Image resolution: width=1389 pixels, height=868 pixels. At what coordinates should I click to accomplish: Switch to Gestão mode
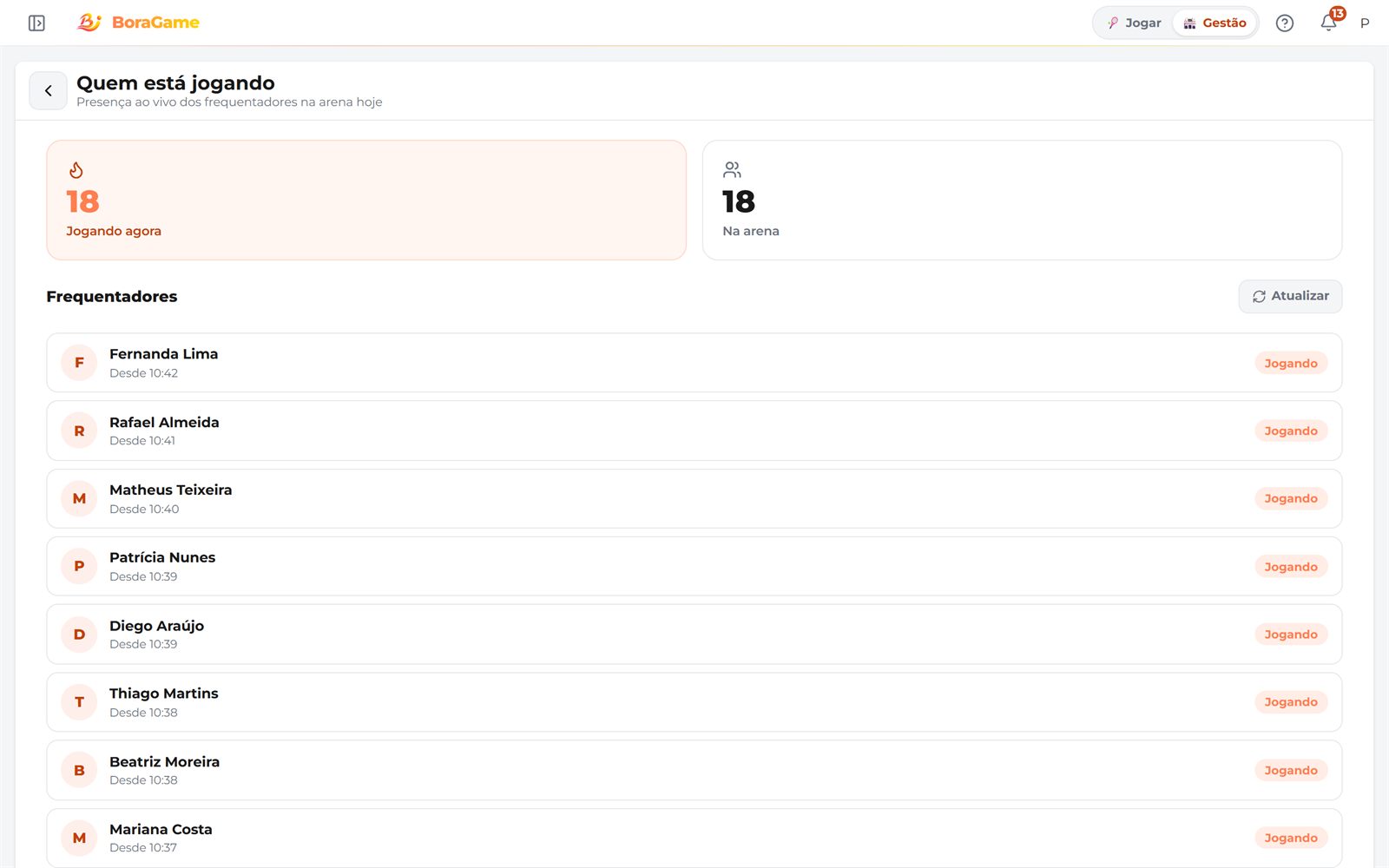point(1215,23)
